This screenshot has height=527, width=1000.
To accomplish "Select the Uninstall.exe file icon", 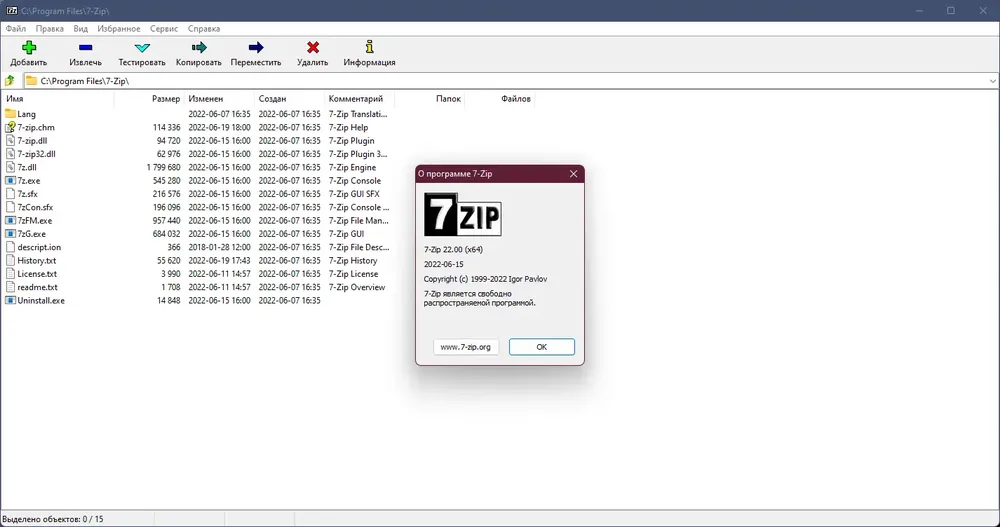I will pos(10,301).
